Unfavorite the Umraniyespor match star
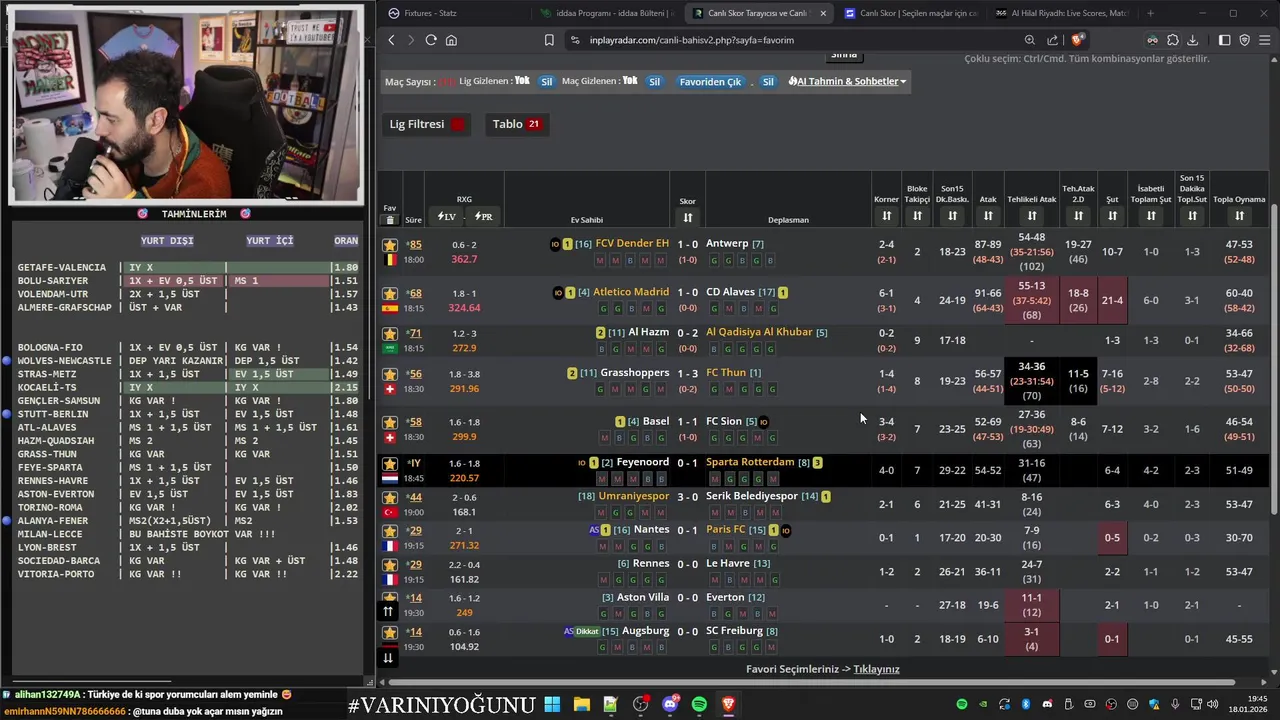The height and width of the screenshot is (720, 1280). 390,498
